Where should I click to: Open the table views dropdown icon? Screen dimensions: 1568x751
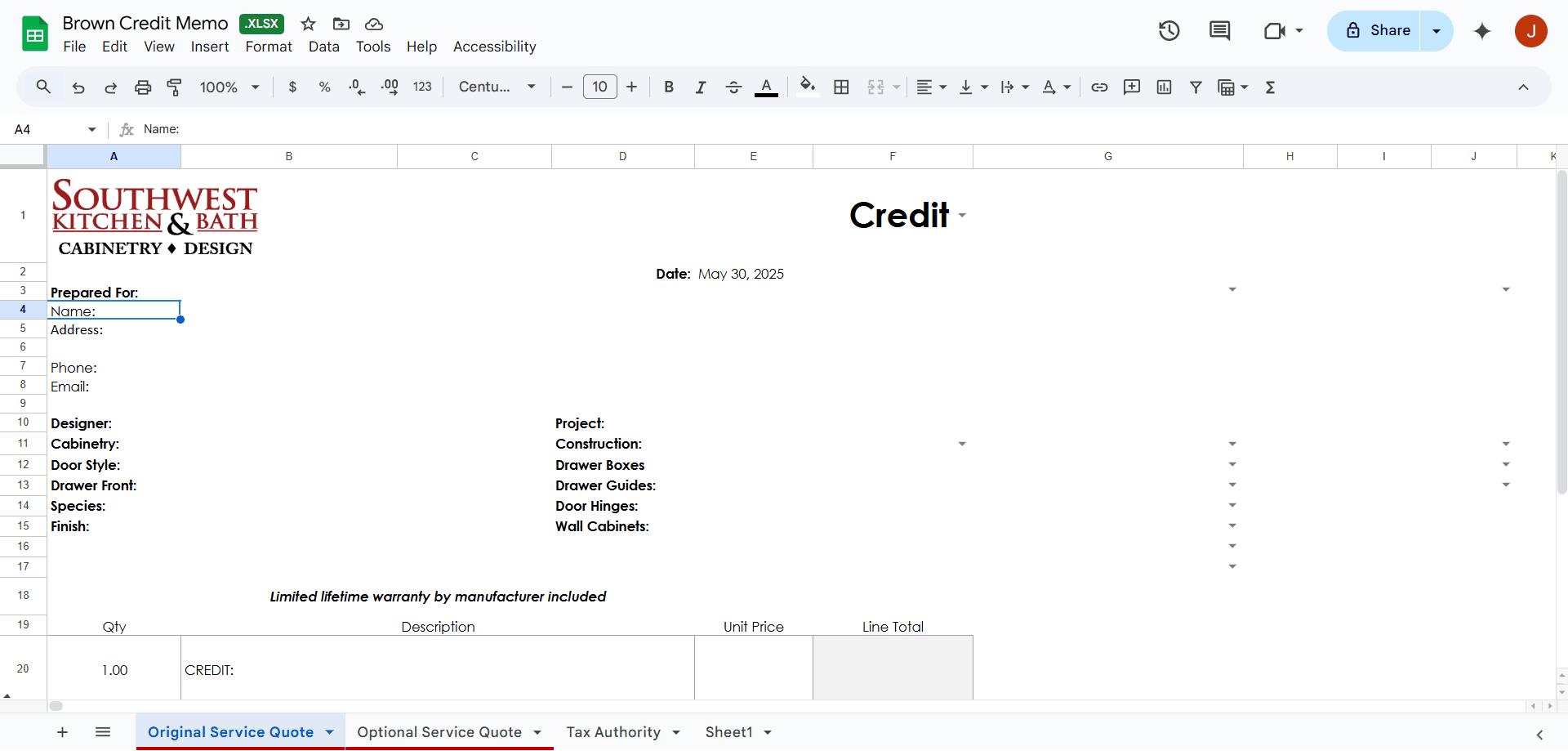(1232, 87)
